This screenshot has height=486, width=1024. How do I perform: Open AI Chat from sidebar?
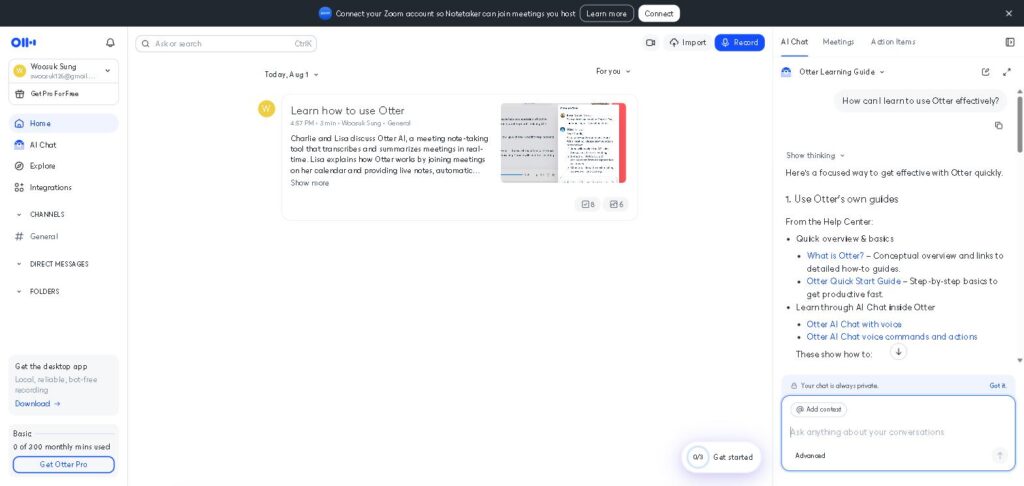[x=63, y=145]
